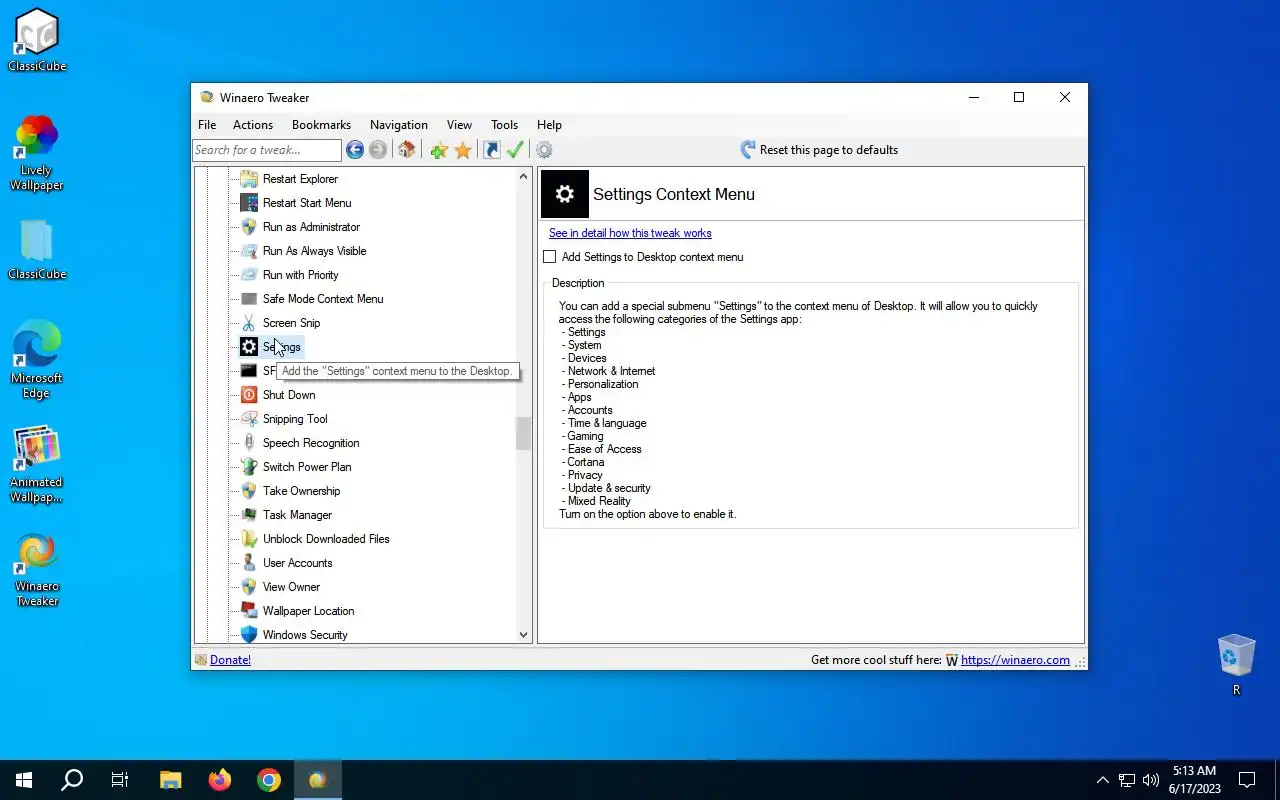Click the tree vertical scrollbar thumb

click(523, 434)
